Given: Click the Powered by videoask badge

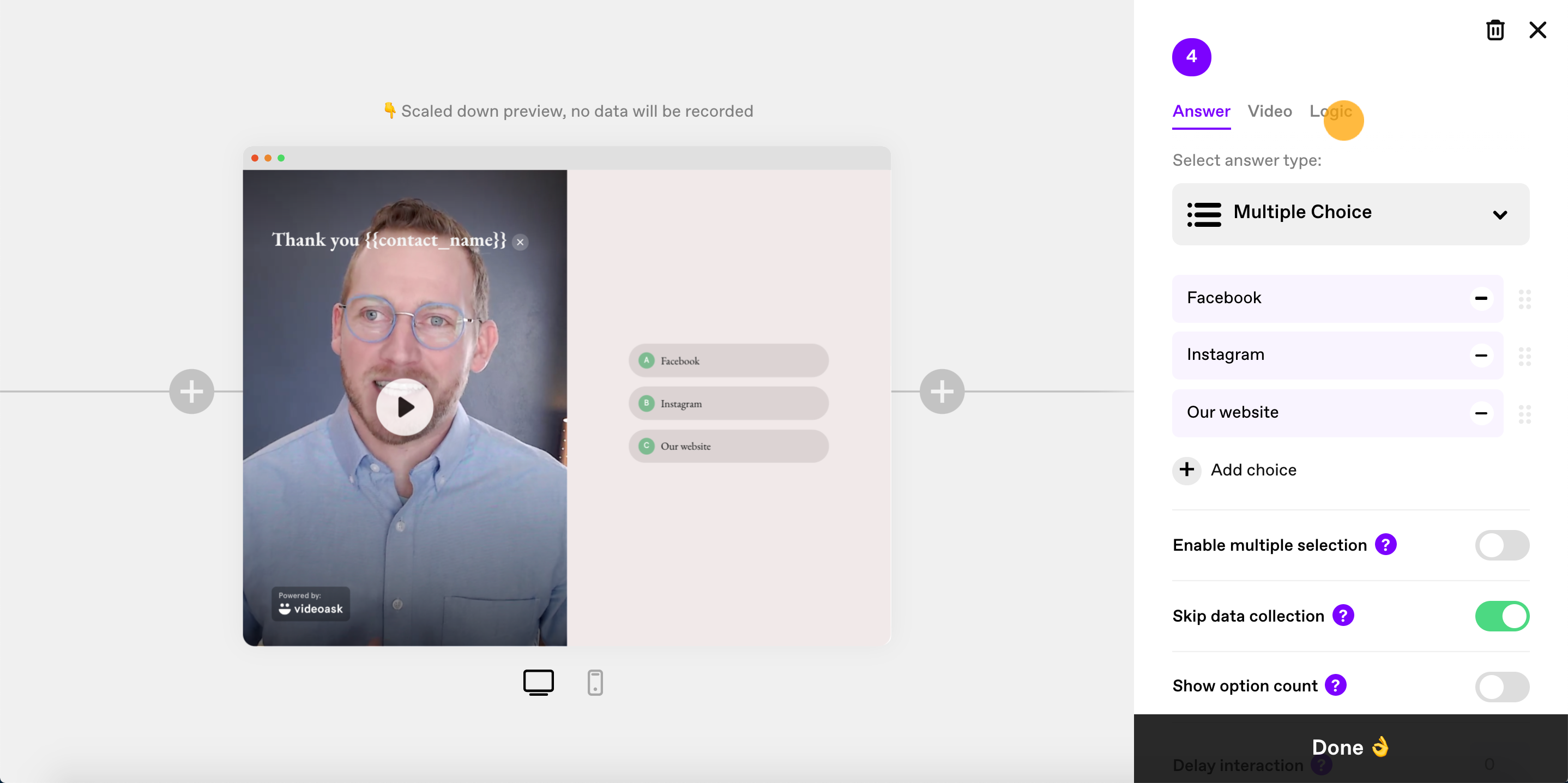Looking at the screenshot, I should pyautogui.click(x=310, y=604).
